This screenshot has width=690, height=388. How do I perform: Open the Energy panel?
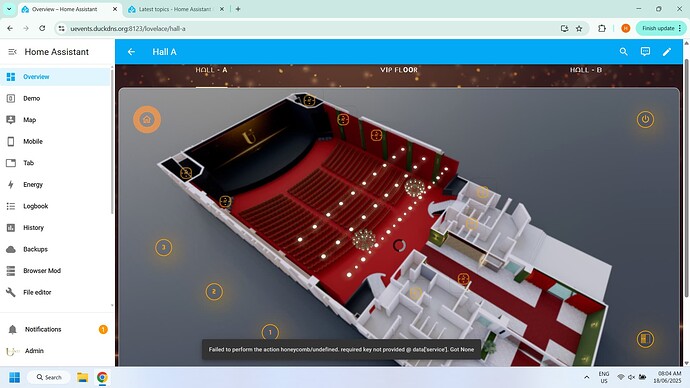coord(55,184)
